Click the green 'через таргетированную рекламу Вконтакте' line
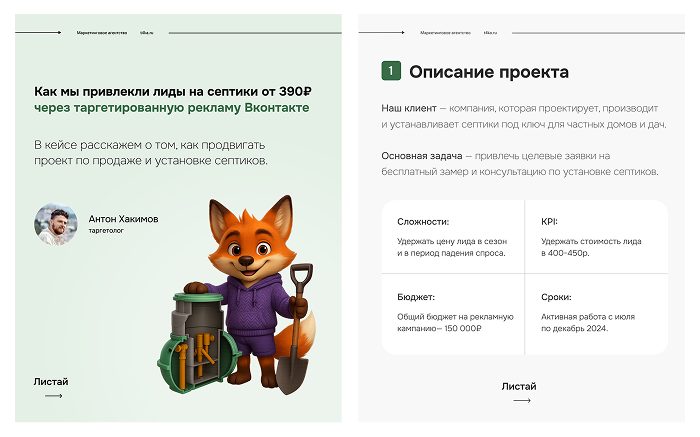This screenshot has width=700, height=437. click(171, 107)
